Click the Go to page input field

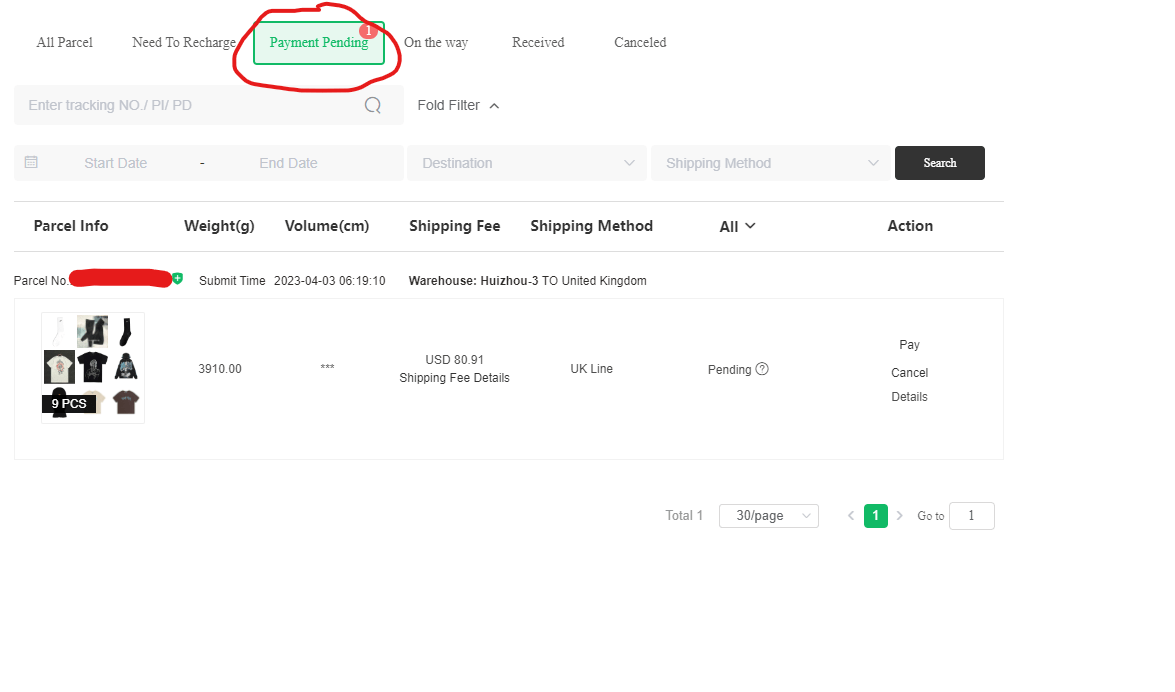pos(971,515)
